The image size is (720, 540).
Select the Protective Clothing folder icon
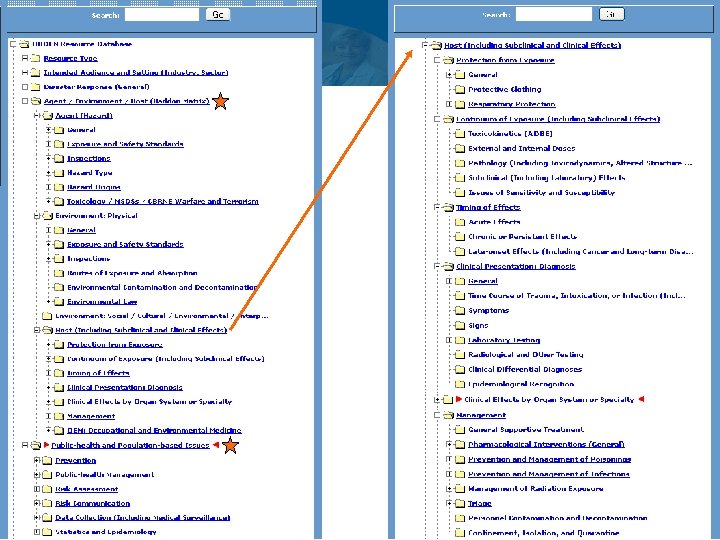point(460,89)
